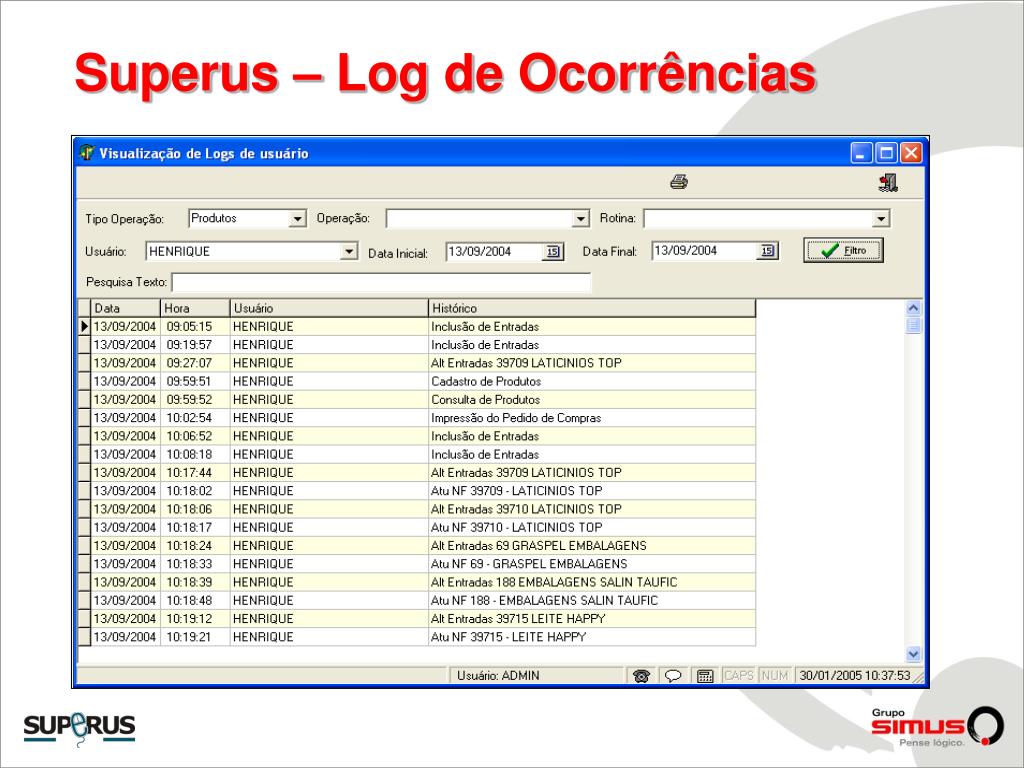
Task: Click the Histórico column header
Action: 592,308
